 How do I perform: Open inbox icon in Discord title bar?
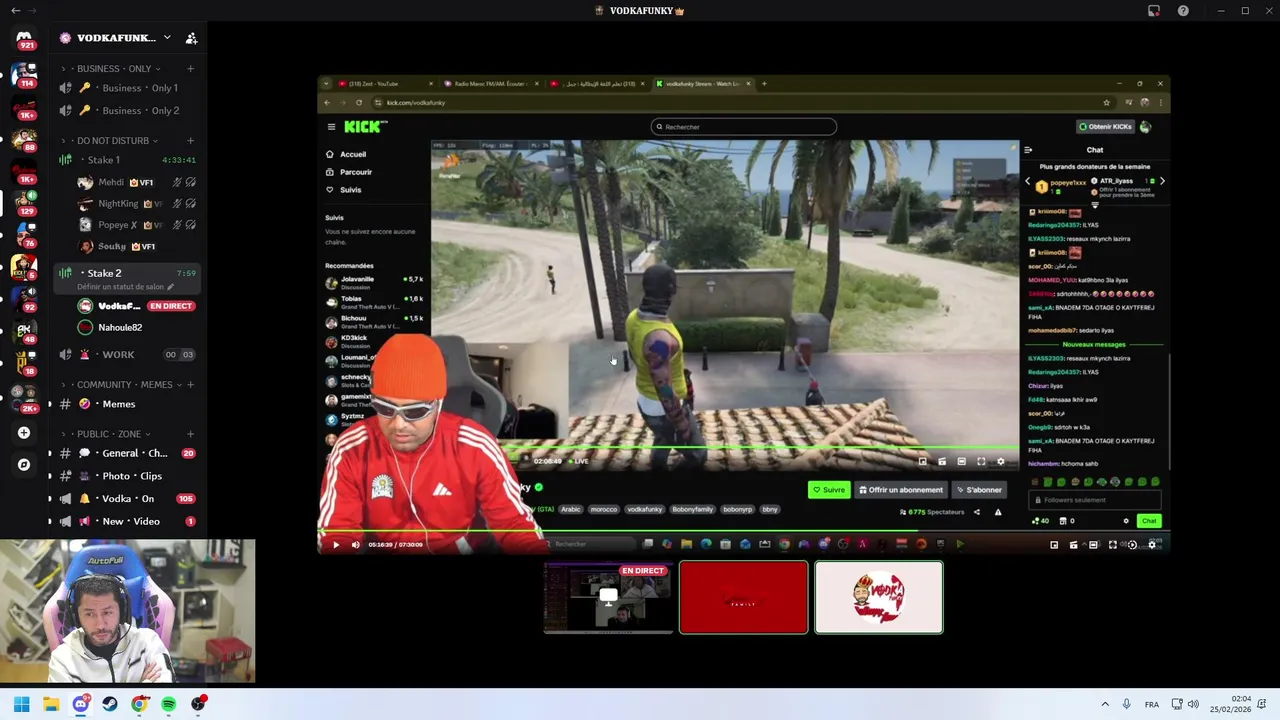[1154, 11]
